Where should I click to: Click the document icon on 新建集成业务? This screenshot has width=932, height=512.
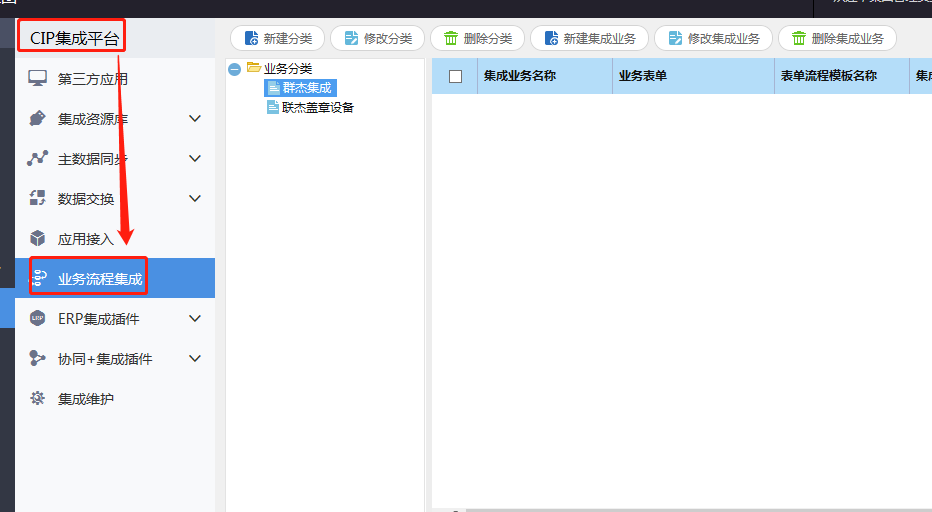point(551,38)
